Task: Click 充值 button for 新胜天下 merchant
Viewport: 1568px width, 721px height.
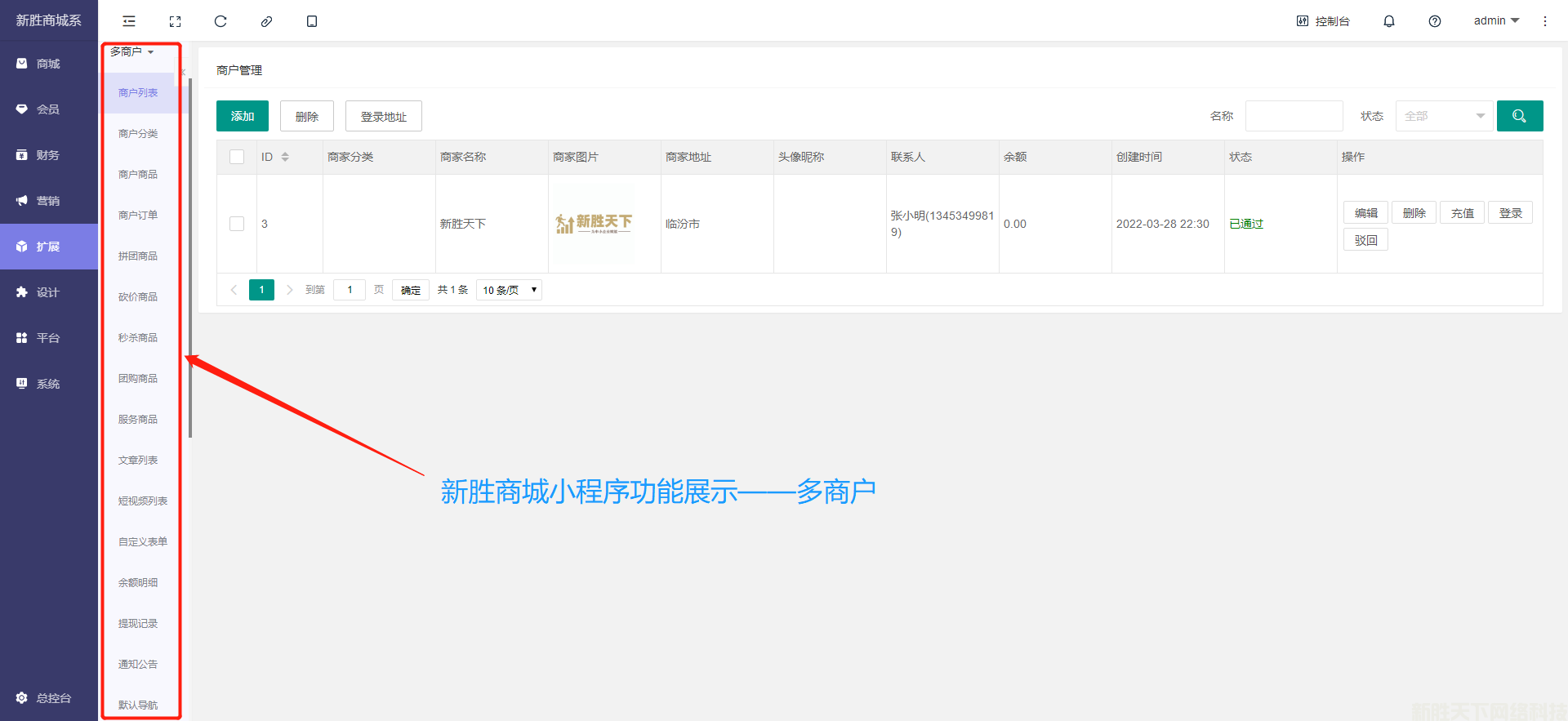Action: pyautogui.click(x=1462, y=213)
